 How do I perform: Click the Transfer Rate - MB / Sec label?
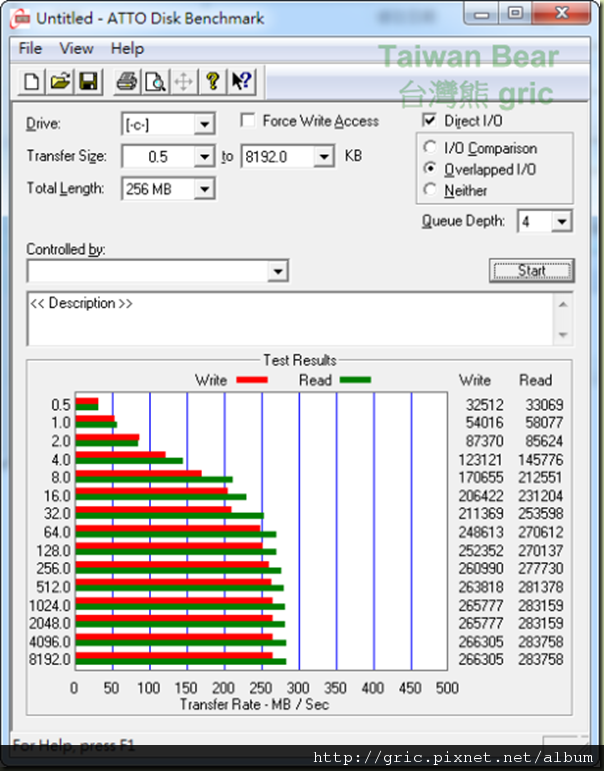point(254,705)
